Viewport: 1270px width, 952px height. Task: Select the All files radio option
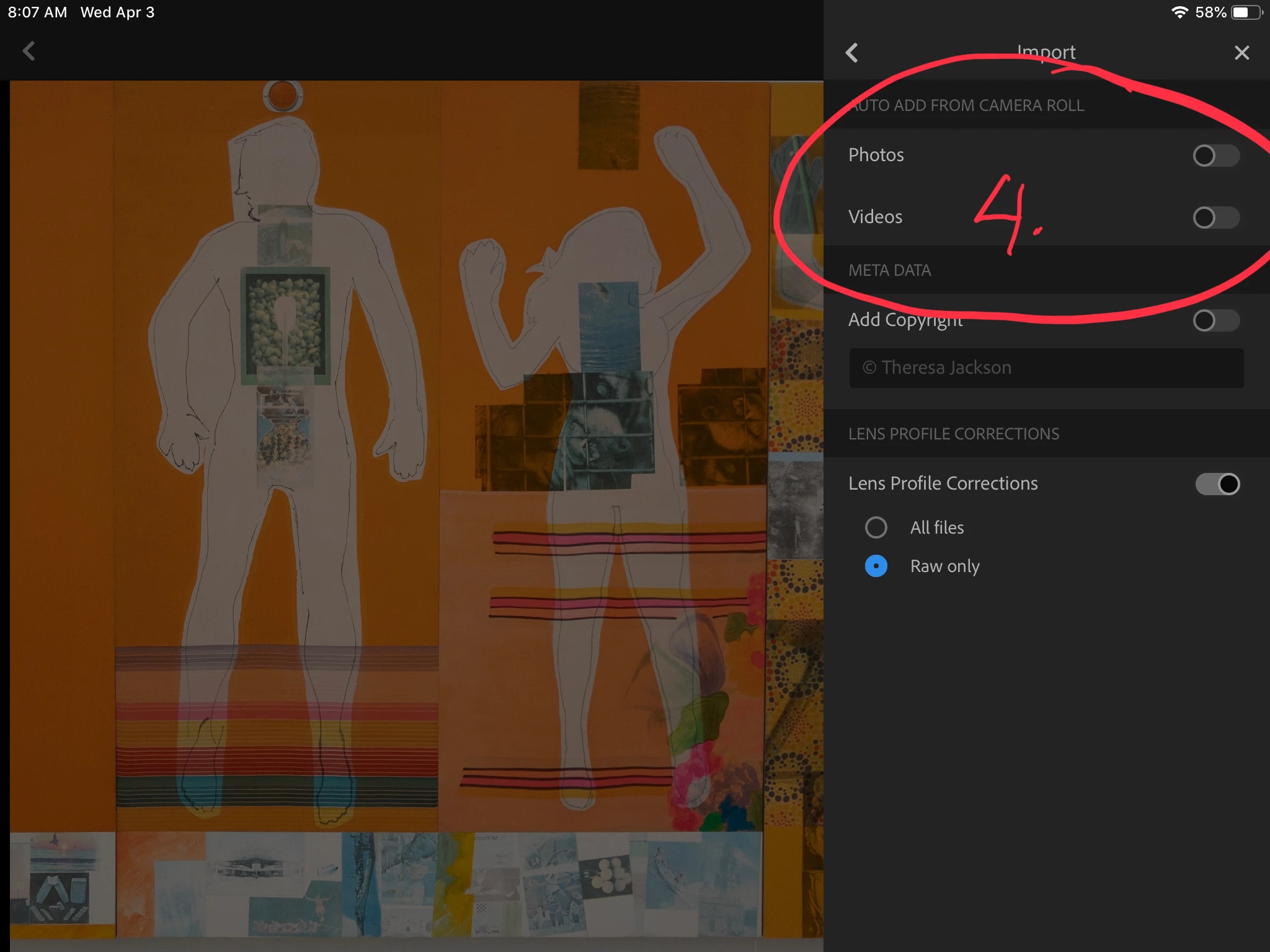click(x=876, y=527)
